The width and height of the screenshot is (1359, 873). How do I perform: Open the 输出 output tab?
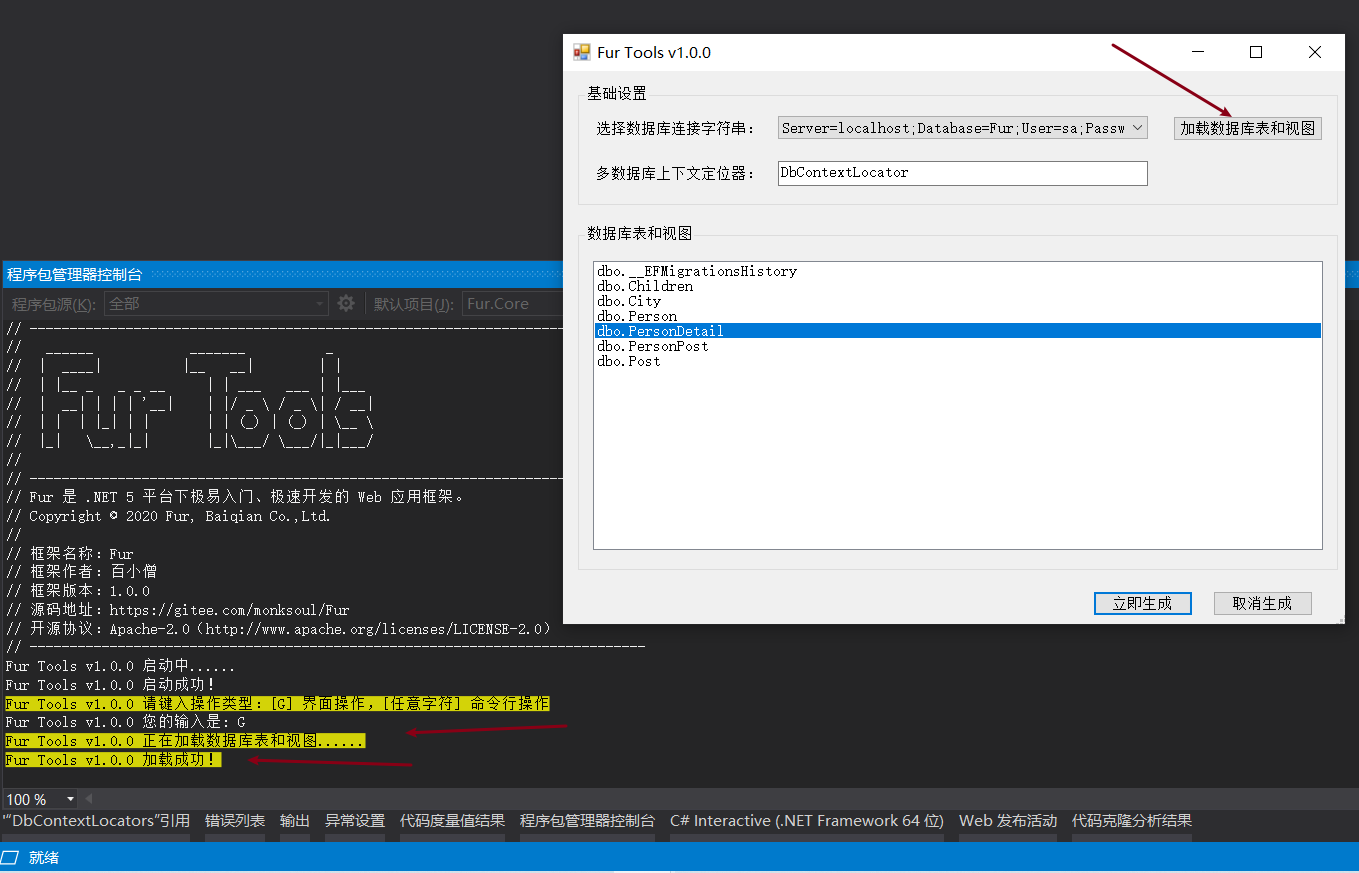pos(294,821)
